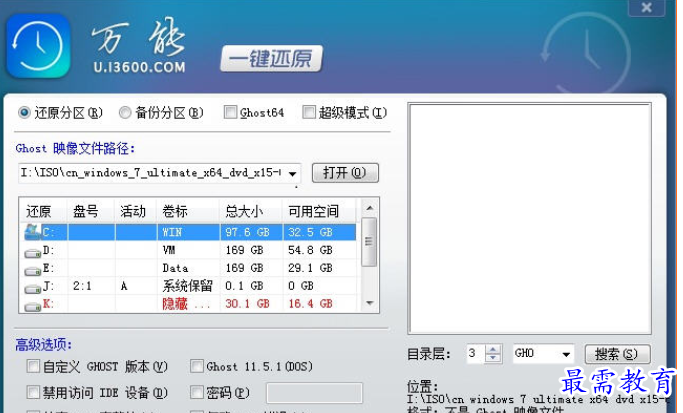This screenshot has width=683, height=413.
Task: Select the 隐藏 volume label cell
Action: [188, 304]
